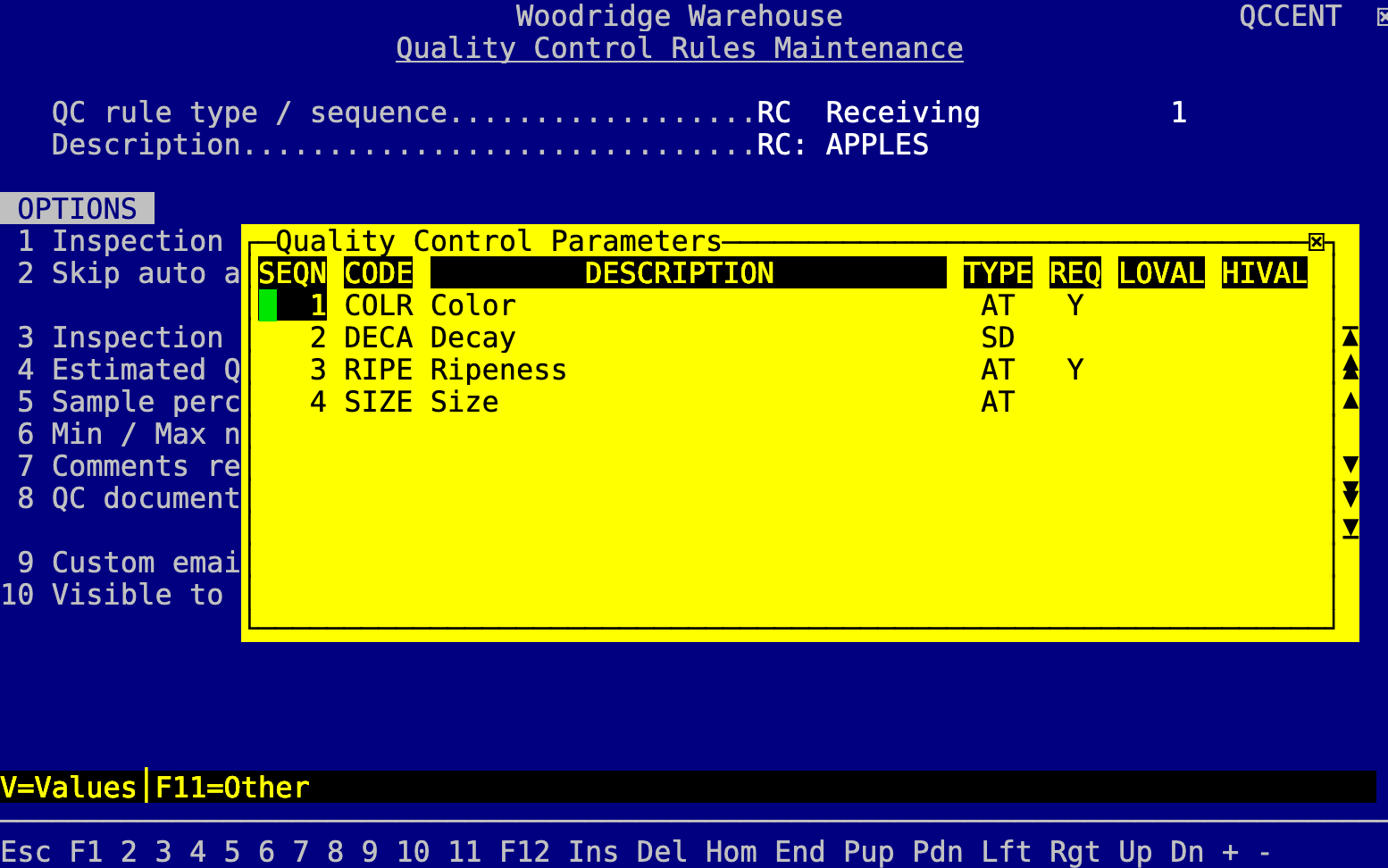This screenshot has height=868, width=1388.
Task: Click F1 in the function key bar
Action: pos(86,852)
